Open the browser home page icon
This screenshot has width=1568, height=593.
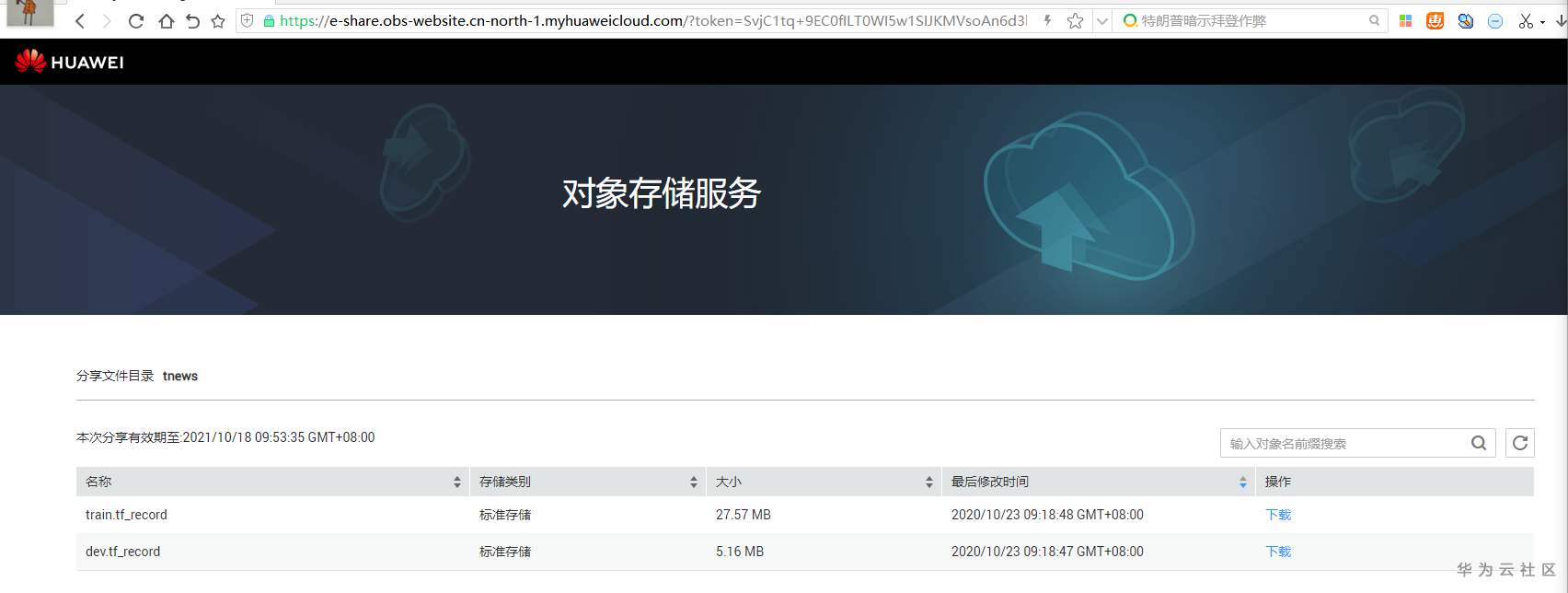166,20
